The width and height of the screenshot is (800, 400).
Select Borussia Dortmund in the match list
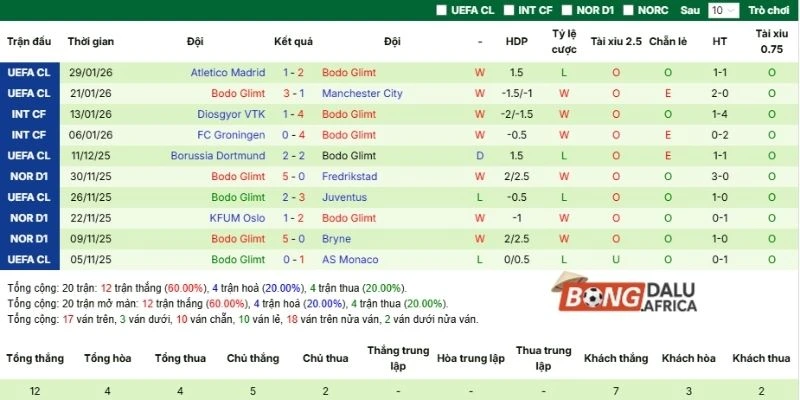click(x=217, y=156)
